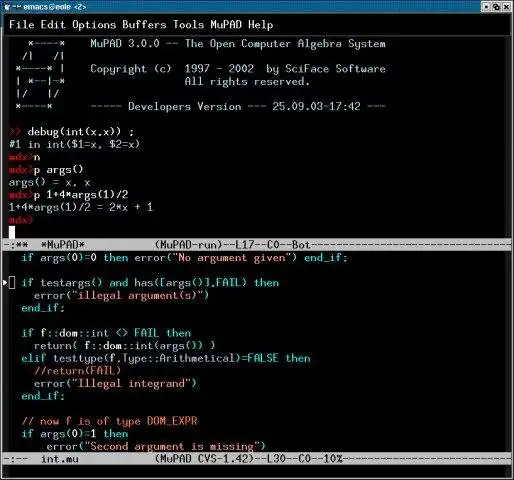
Task: Click the emacs@eole title bar text
Action: pyautogui.click(x=55, y=6)
